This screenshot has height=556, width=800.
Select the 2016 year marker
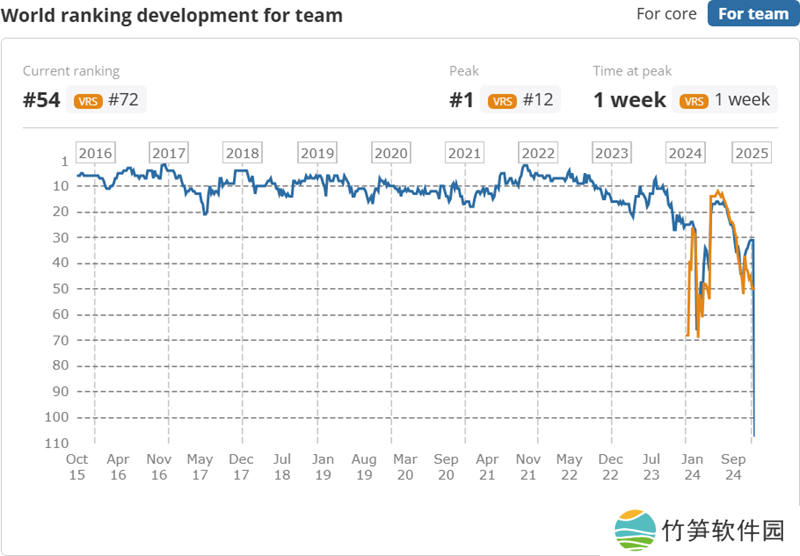click(x=95, y=153)
